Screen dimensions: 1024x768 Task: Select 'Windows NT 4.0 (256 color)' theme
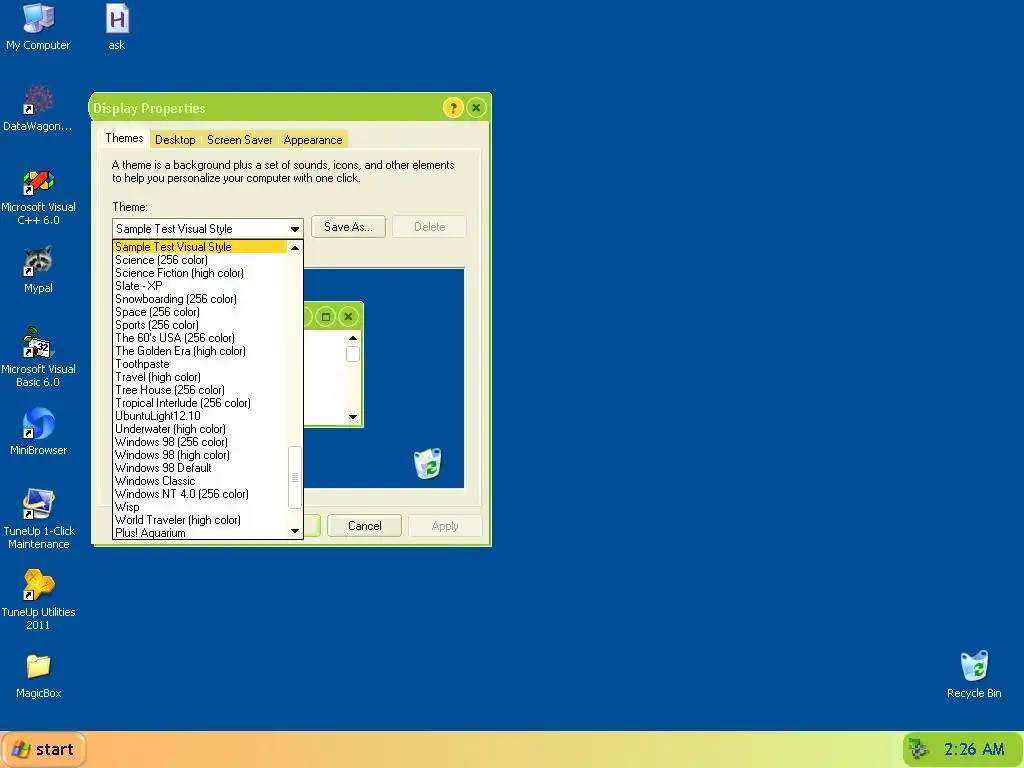tap(200, 494)
